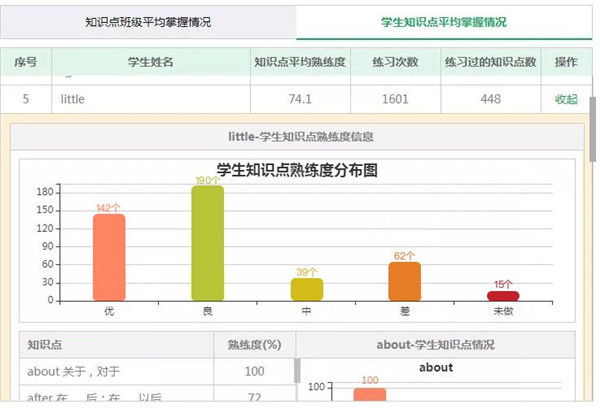Collapse little's details with 收起 link
The image size is (600, 408).
tap(566, 99)
